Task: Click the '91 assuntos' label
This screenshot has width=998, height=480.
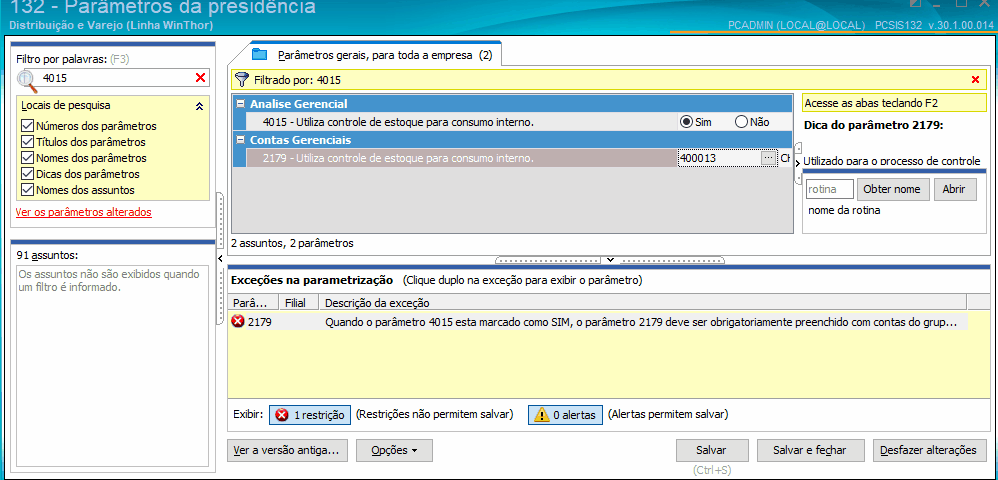Action: click(48, 255)
